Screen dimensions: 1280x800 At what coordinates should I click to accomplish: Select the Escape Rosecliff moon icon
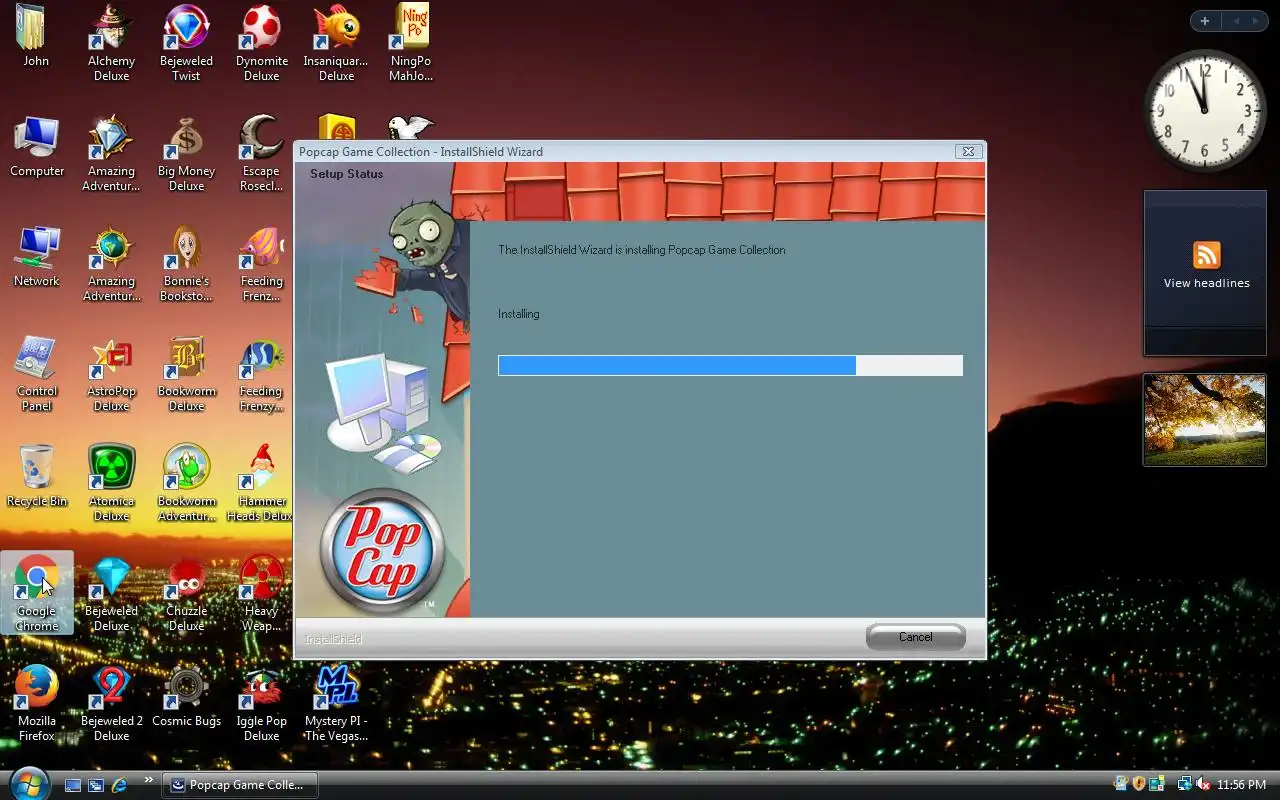tap(261, 153)
